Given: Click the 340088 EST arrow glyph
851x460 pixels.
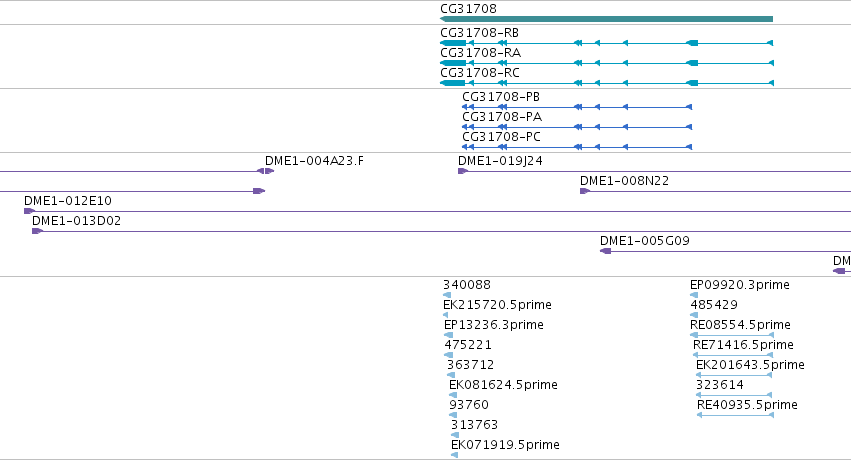Looking at the screenshot, I should click(x=447, y=295).
